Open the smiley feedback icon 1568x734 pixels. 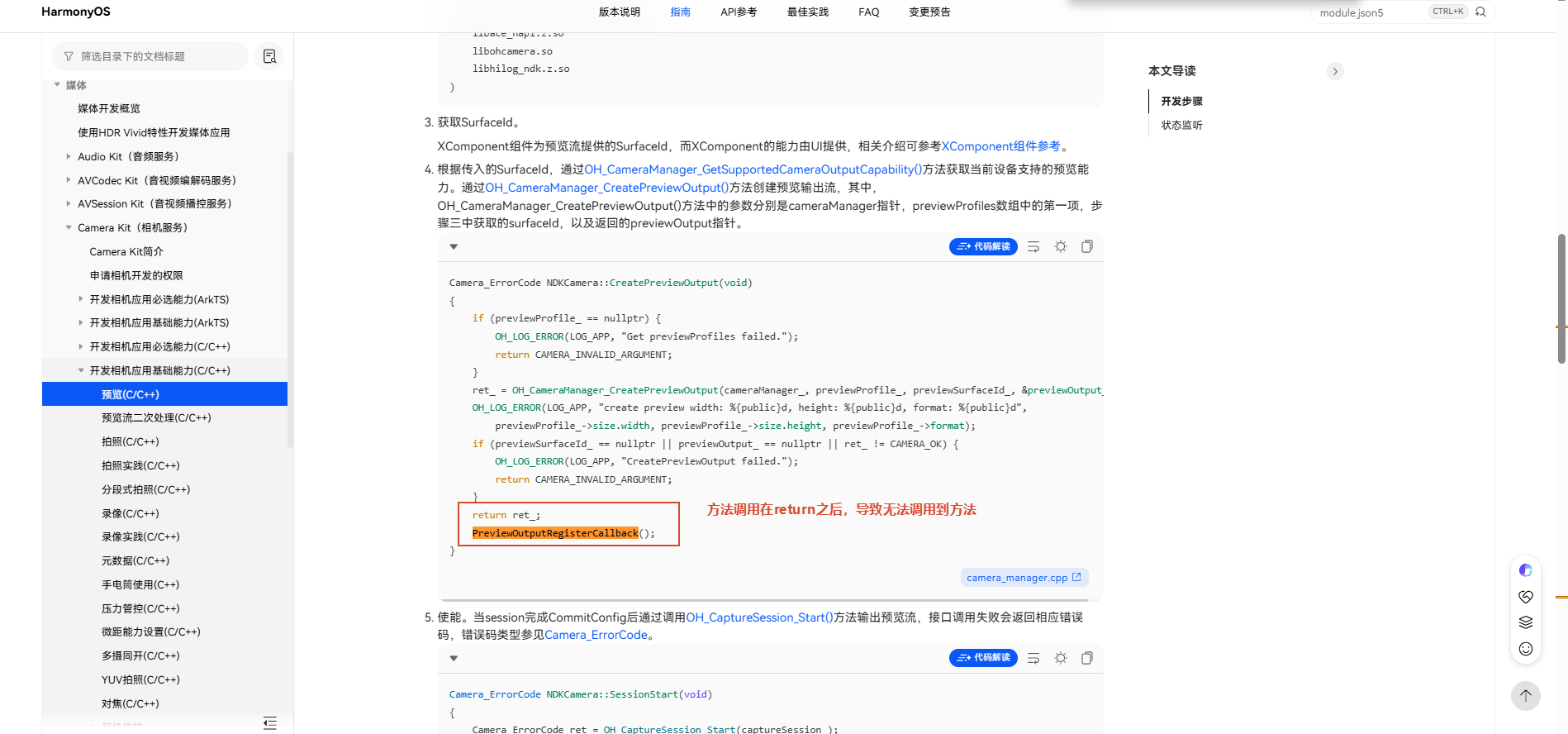[x=1526, y=649]
